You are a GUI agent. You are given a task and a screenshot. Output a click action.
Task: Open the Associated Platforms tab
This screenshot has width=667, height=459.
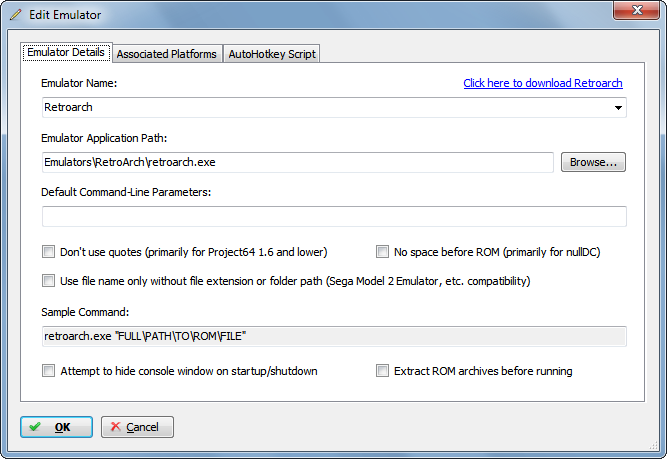click(167, 54)
